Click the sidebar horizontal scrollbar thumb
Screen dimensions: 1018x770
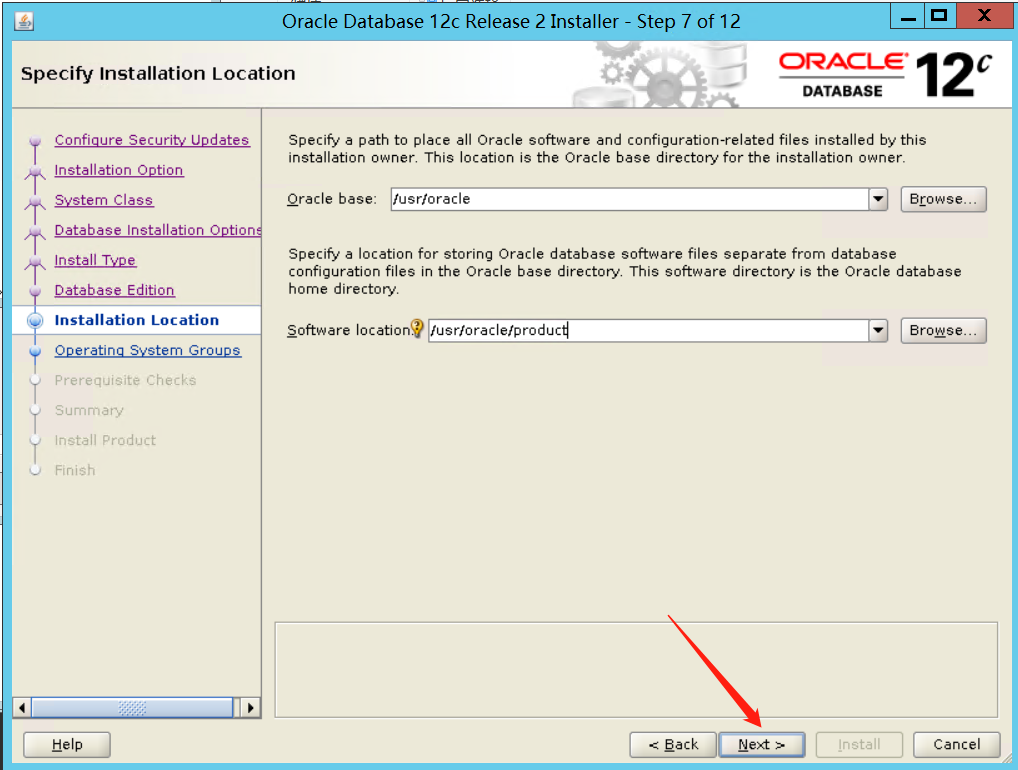(132, 708)
